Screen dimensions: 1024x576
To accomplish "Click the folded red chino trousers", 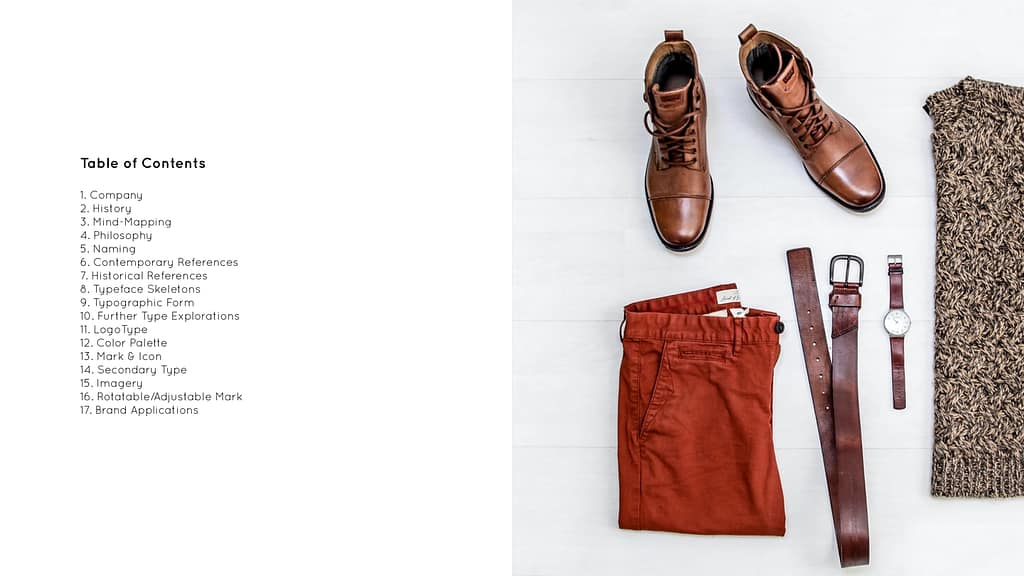I will click(701, 411).
